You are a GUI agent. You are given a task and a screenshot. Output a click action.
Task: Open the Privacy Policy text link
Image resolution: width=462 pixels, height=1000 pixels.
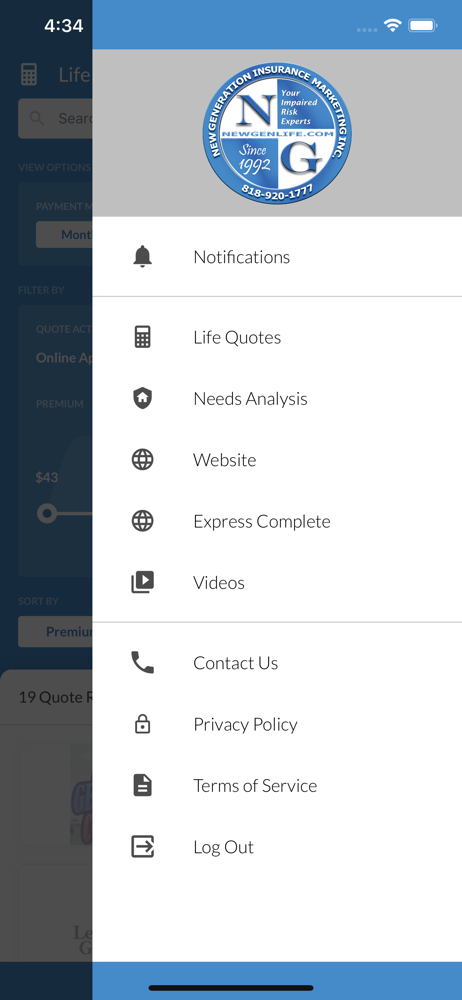[245, 724]
